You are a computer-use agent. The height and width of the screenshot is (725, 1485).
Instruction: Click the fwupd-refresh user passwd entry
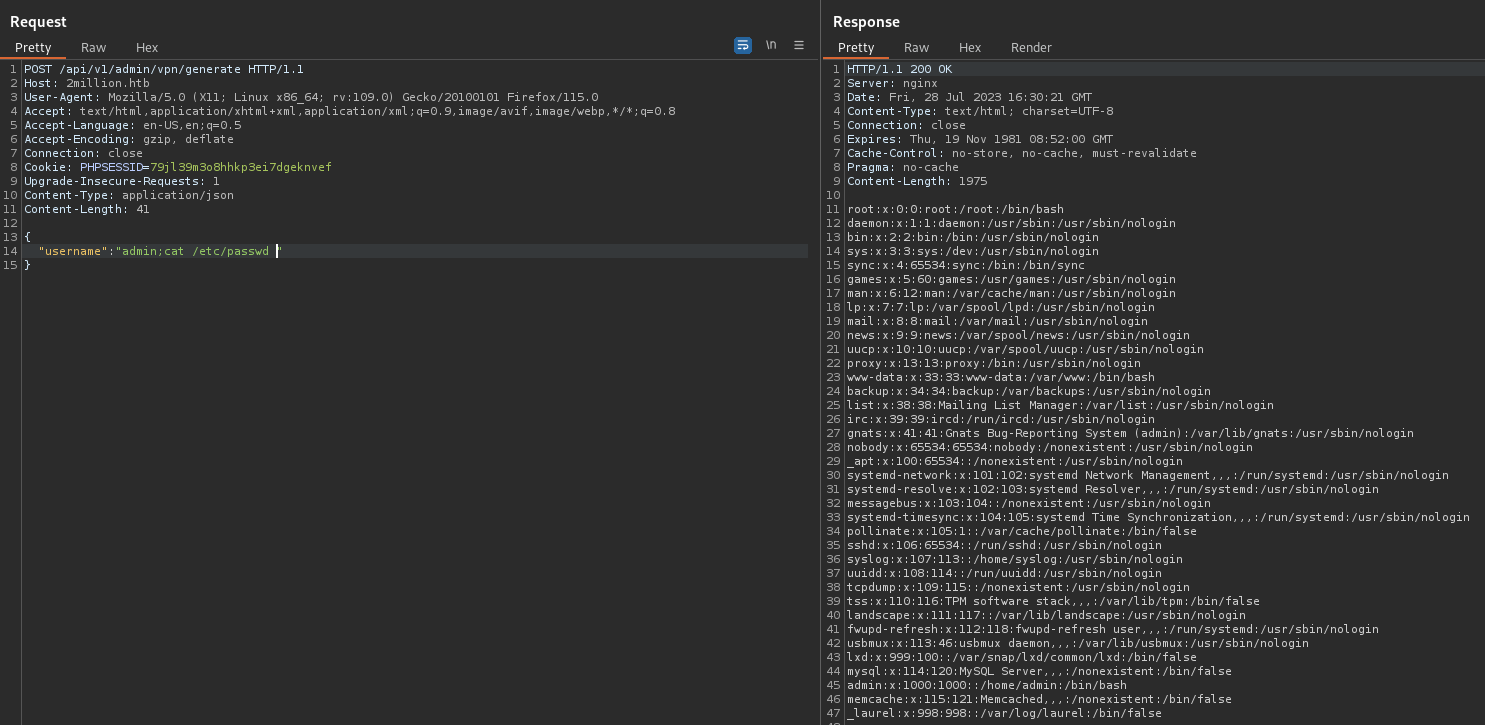click(1113, 629)
